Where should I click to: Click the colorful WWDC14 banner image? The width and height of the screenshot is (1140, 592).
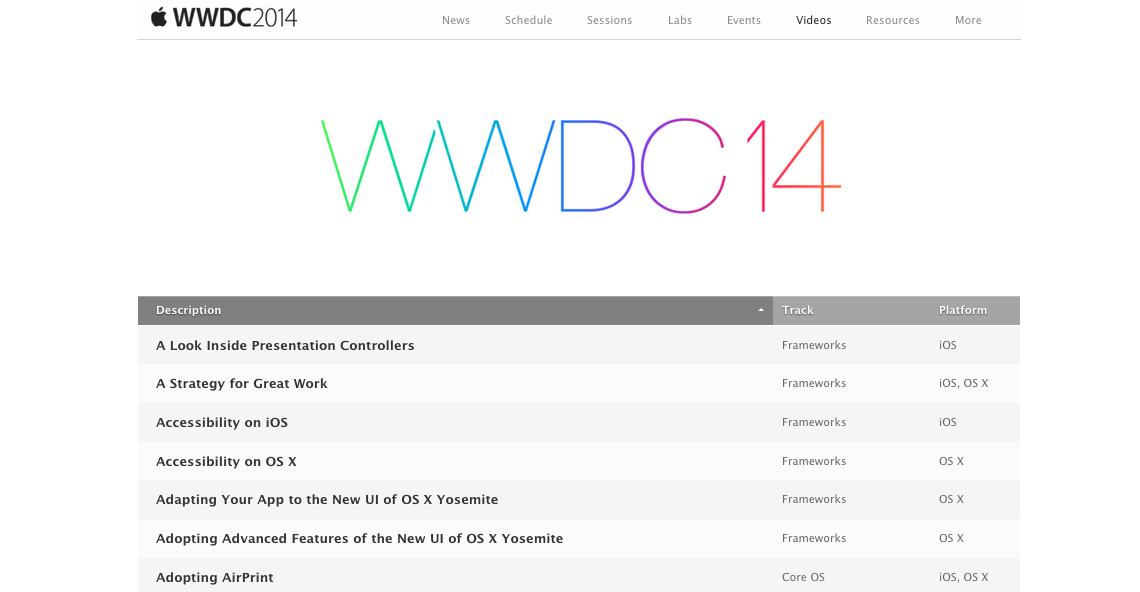click(581, 166)
